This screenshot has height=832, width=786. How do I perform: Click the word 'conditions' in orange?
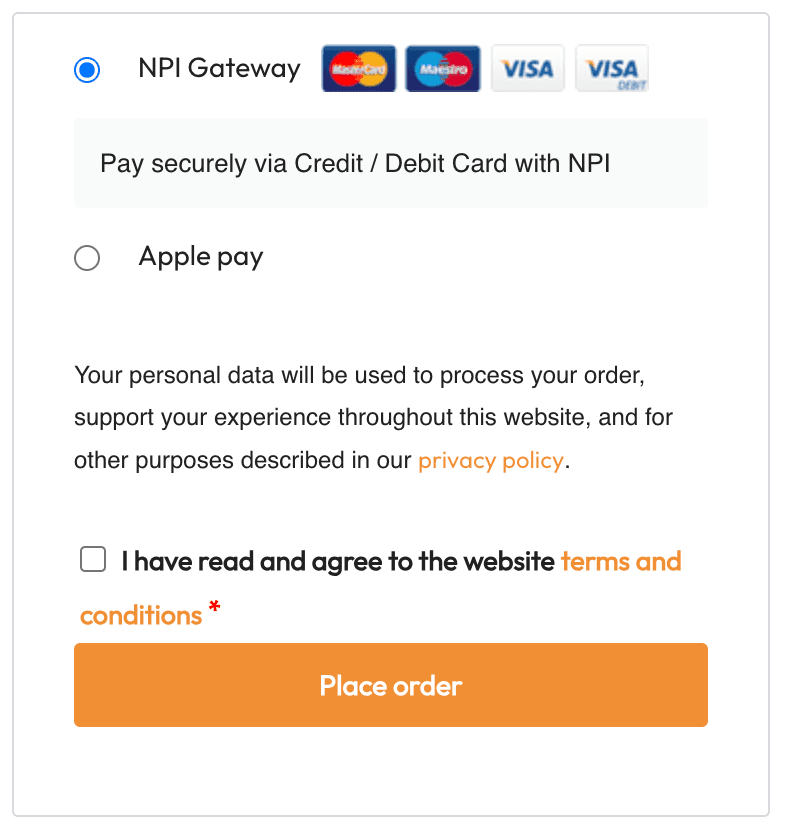pyautogui.click(x=141, y=615)
